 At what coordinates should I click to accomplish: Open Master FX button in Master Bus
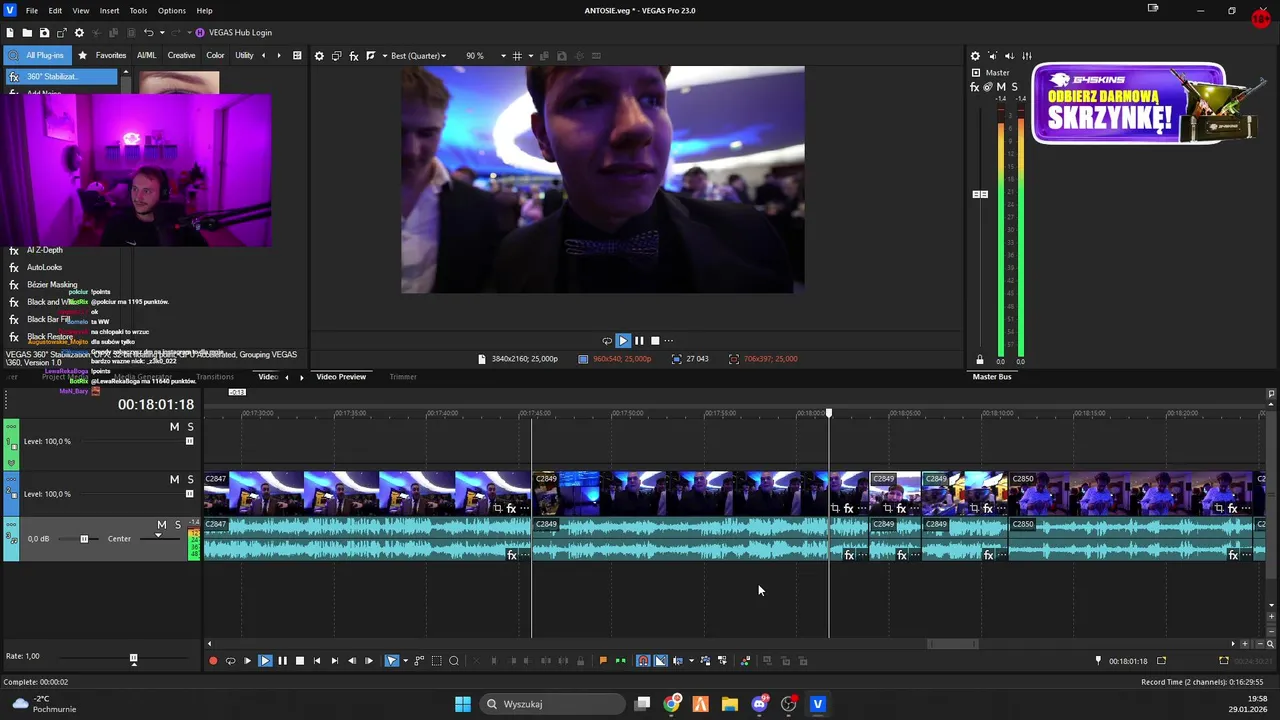click(975, 88)
